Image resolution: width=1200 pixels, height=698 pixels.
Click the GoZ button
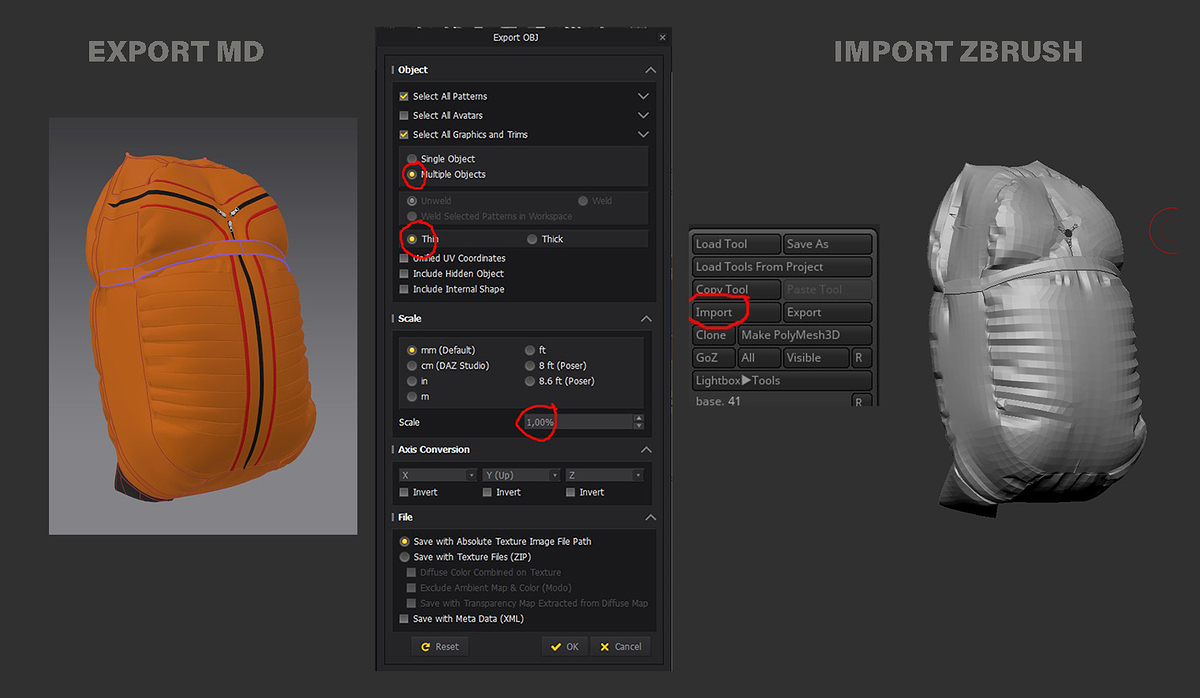pos(714,358)
